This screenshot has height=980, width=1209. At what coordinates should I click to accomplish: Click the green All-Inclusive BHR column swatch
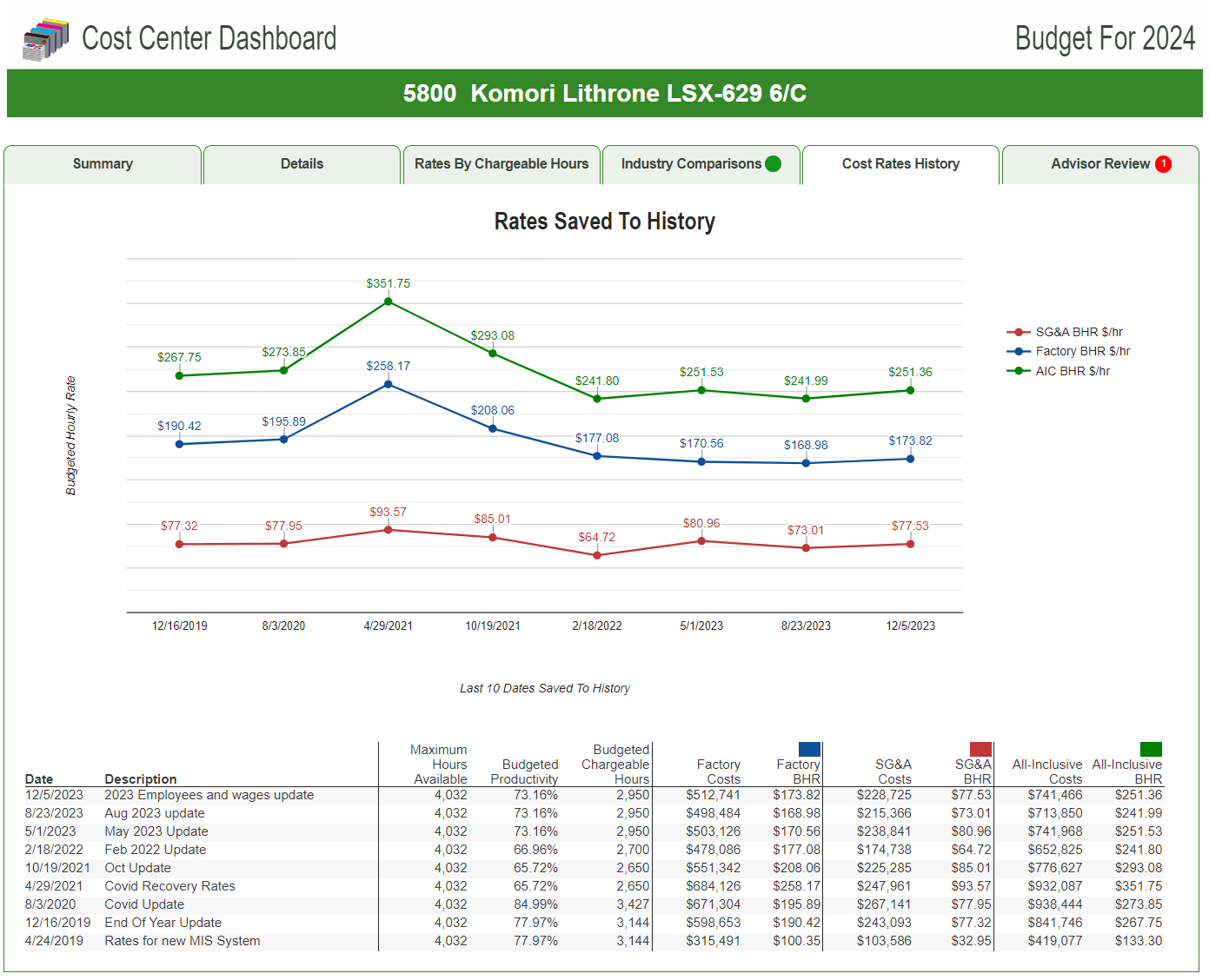coord(1151,749)
